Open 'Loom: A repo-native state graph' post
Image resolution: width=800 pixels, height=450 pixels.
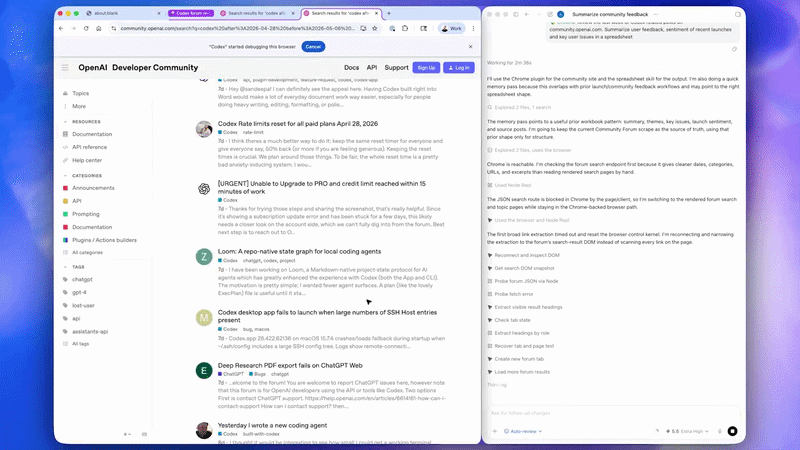(299, 252)
